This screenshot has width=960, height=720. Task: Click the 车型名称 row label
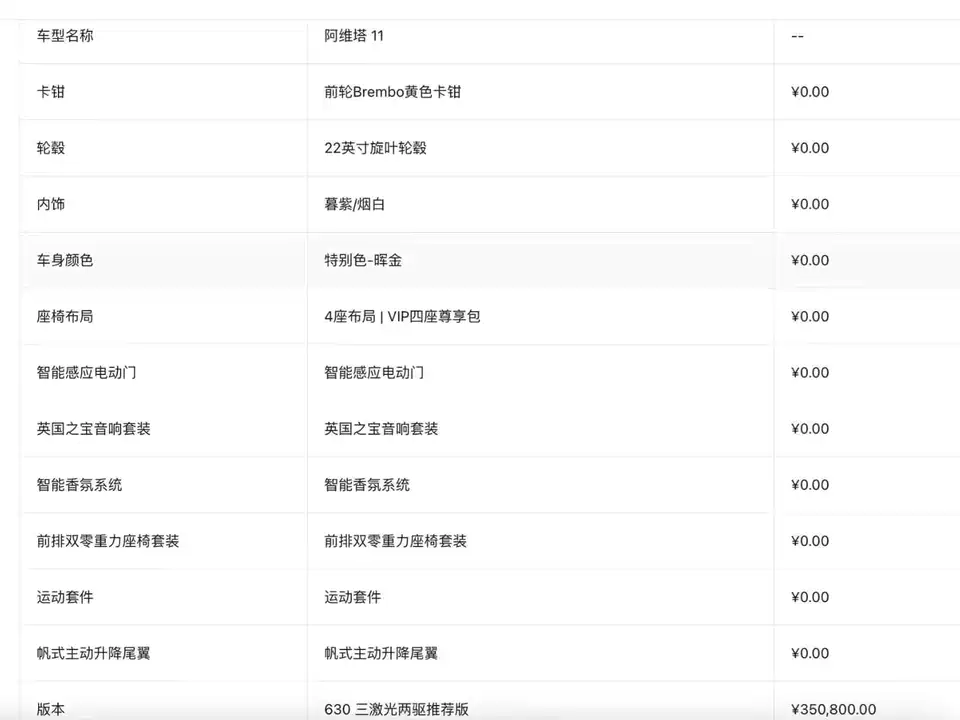[x=65, y=36]
